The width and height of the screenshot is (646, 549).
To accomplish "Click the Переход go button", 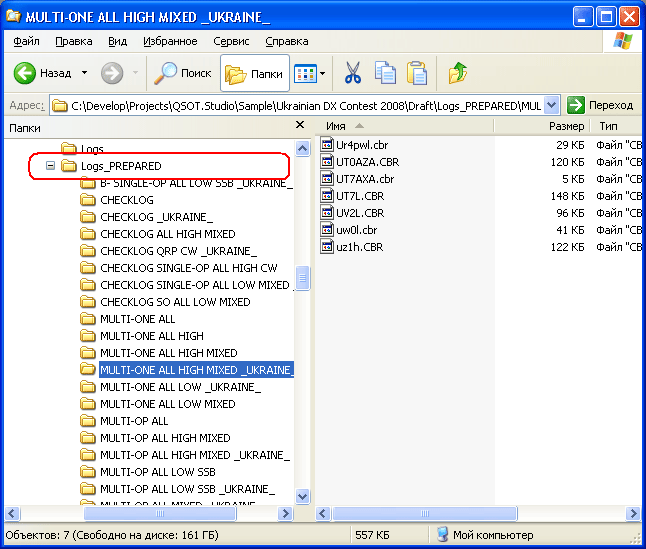I will 600,105.
